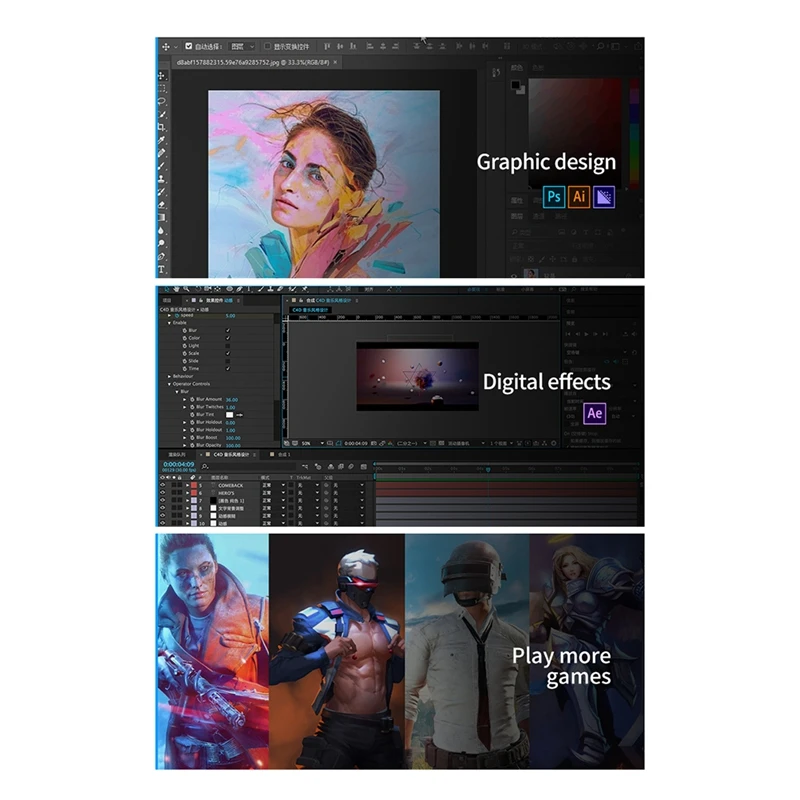Select the Blur droplet tool in Photoshop
Image resolution: width=800 pixels, height=800 pixels.
pos(162,231)
